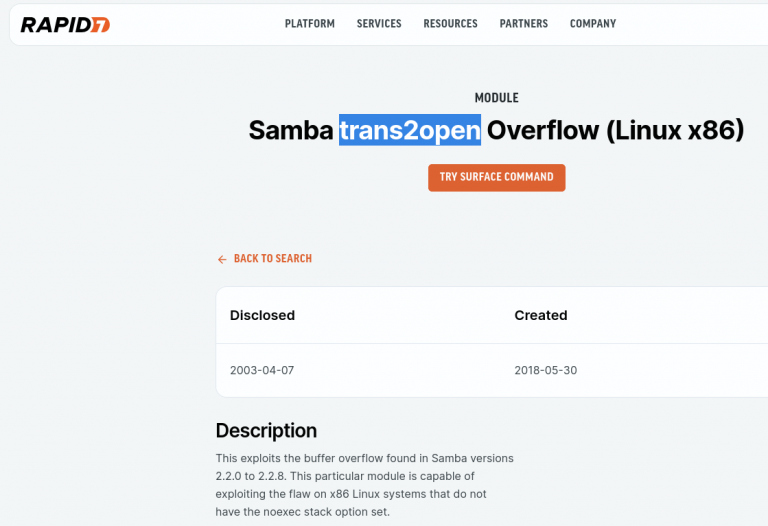This screenshot has height=526, width=768.
Task: Click the Rapid7 logo
Action: [65, 24]
